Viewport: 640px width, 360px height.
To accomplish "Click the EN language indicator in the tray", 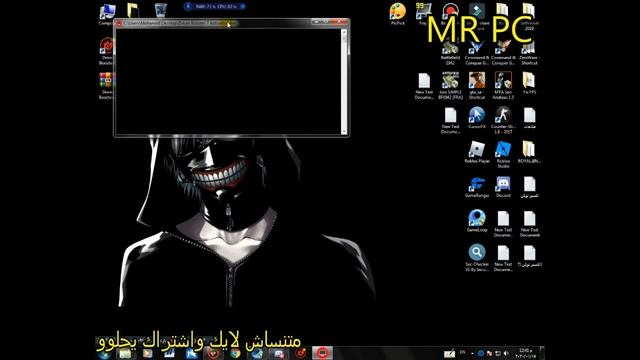I will pyautogui.click(x=462, y=352).
